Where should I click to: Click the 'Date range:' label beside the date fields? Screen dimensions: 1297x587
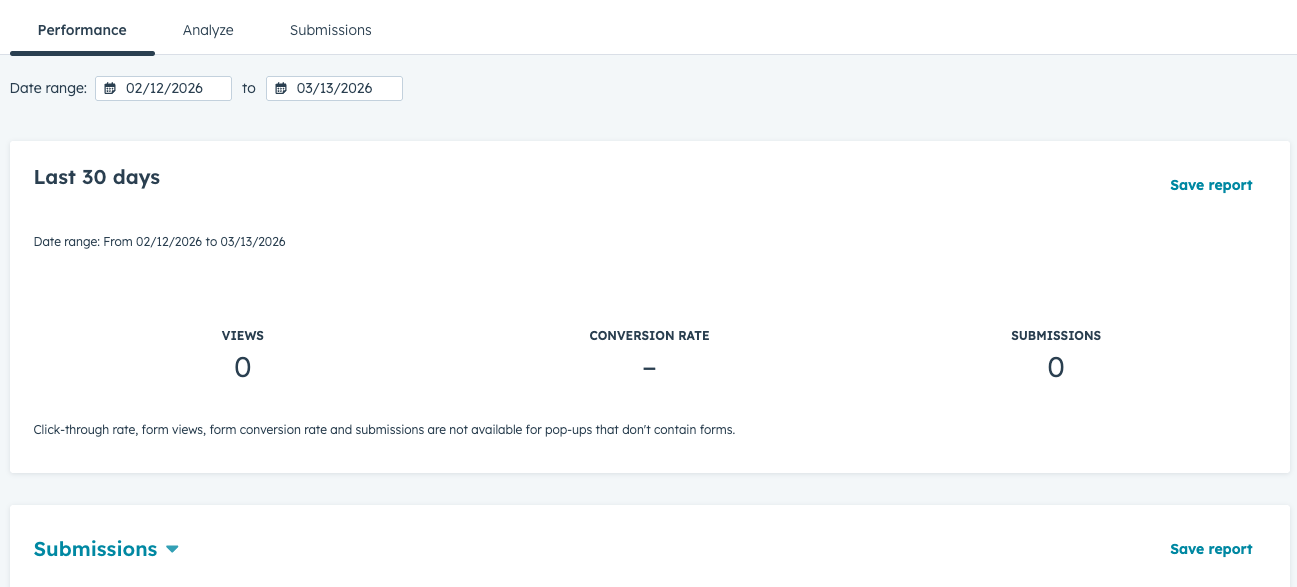[x=48, y=89]
